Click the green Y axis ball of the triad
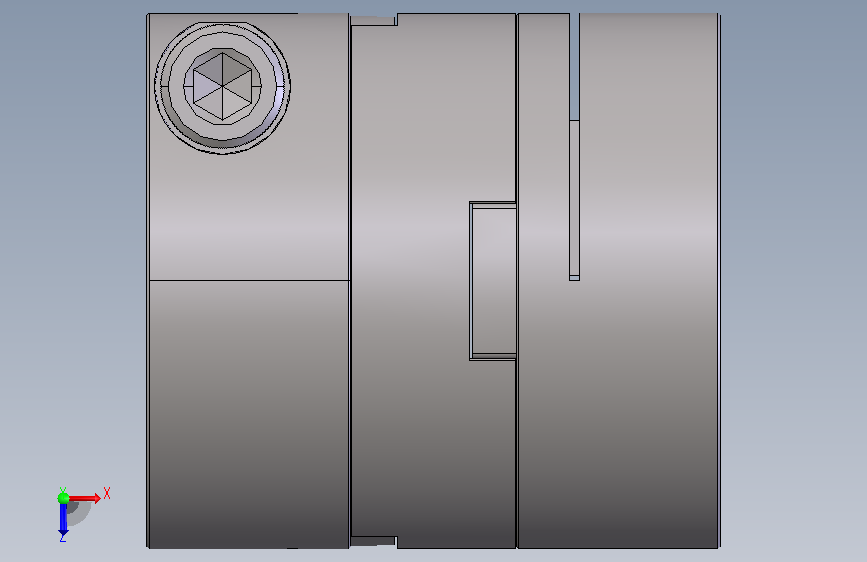Image resolution: width=867 pixels, height=562 pixels. click(63, 498)
